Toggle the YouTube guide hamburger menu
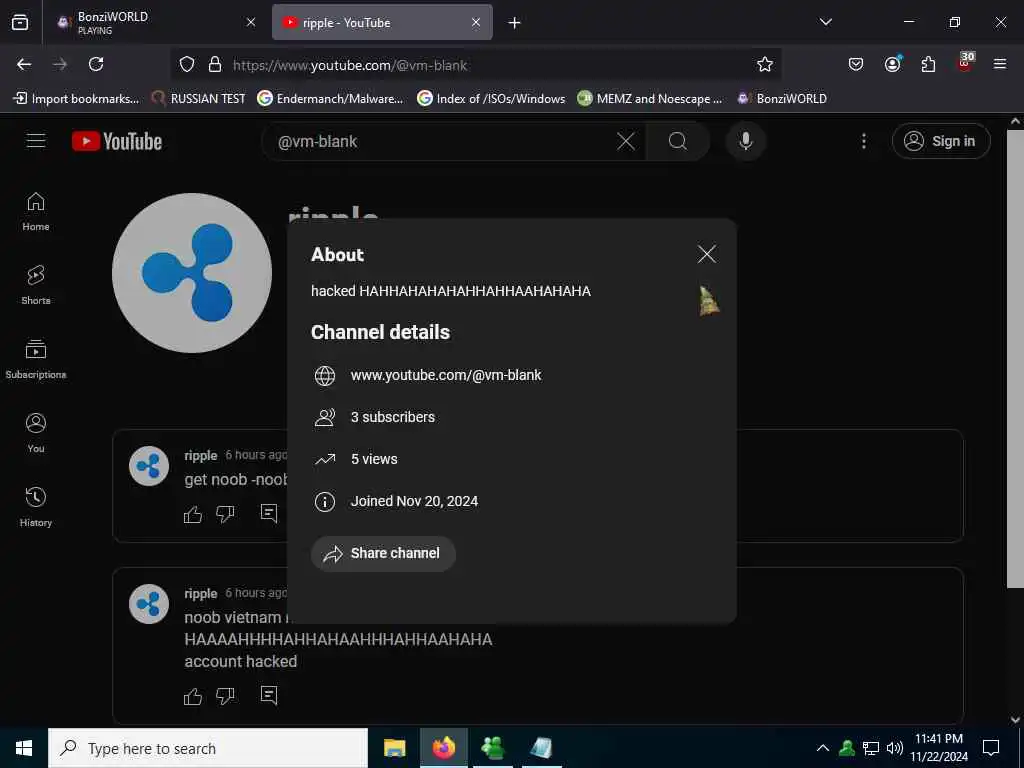The width and height of the screenshot is (1024, 768). [x=36, y=141]
